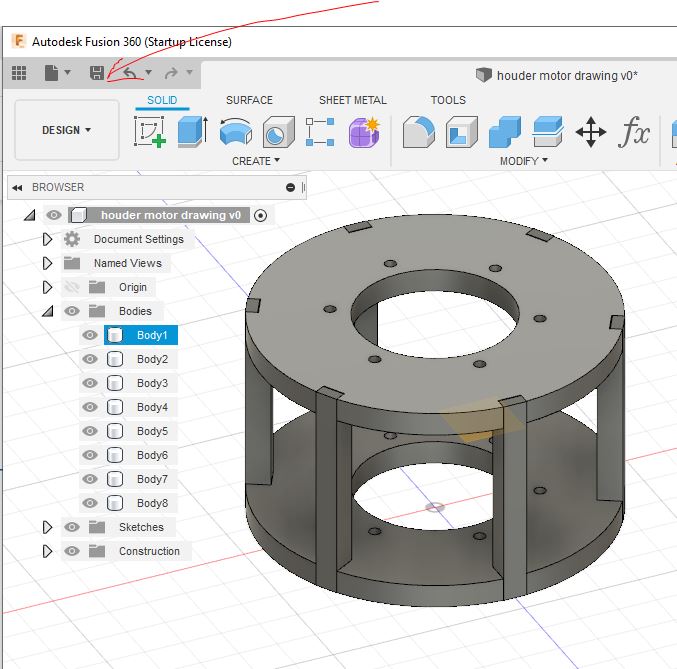Expand the Document Settings node
The width and height of the screenshot is (677, 669).
click(47, 239)
